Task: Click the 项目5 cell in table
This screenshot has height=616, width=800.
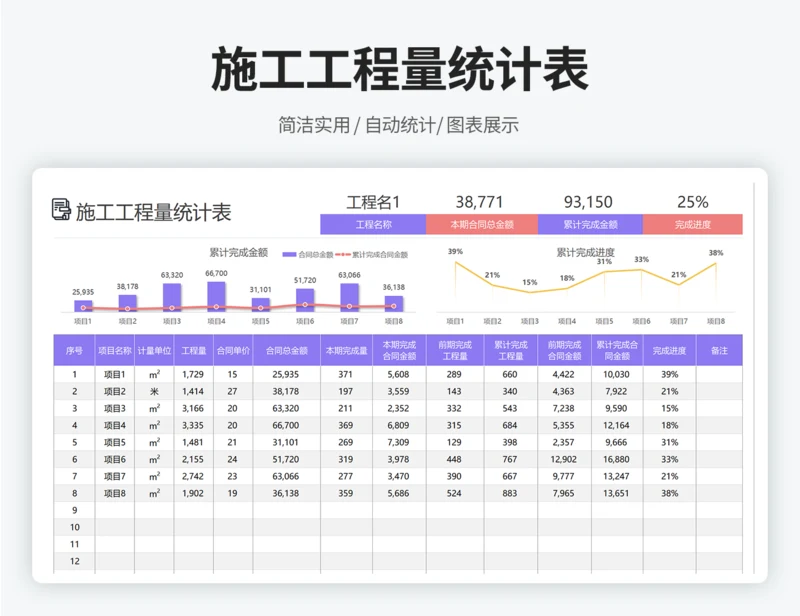Action: coord(115,442)
